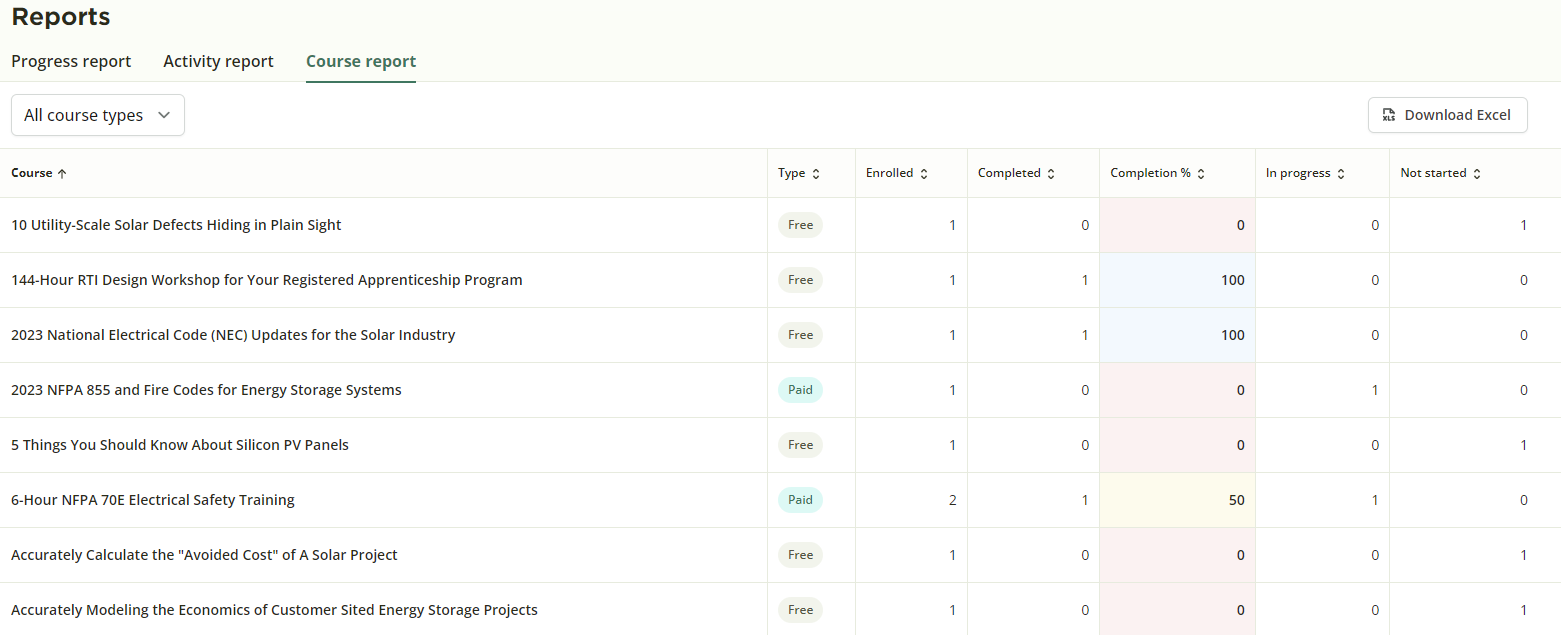
Task: Click the Paid badge on NFPA 855 row
Action: click(x=800, y=390)
